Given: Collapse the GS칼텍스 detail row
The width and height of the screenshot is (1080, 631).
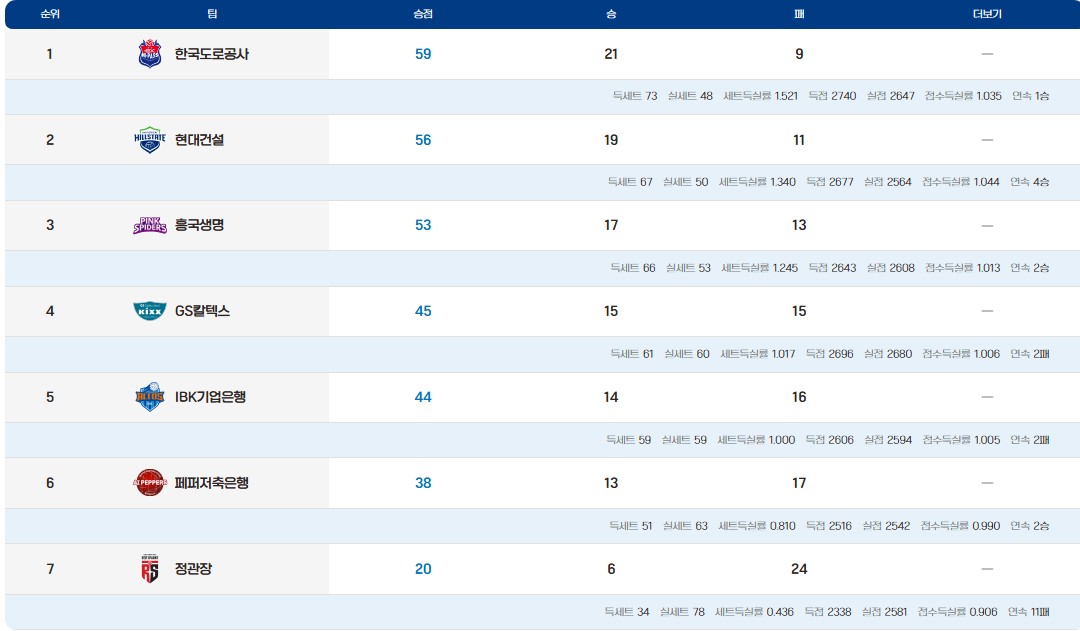Looking at the screenshot, I should click(x=987, y=311).
